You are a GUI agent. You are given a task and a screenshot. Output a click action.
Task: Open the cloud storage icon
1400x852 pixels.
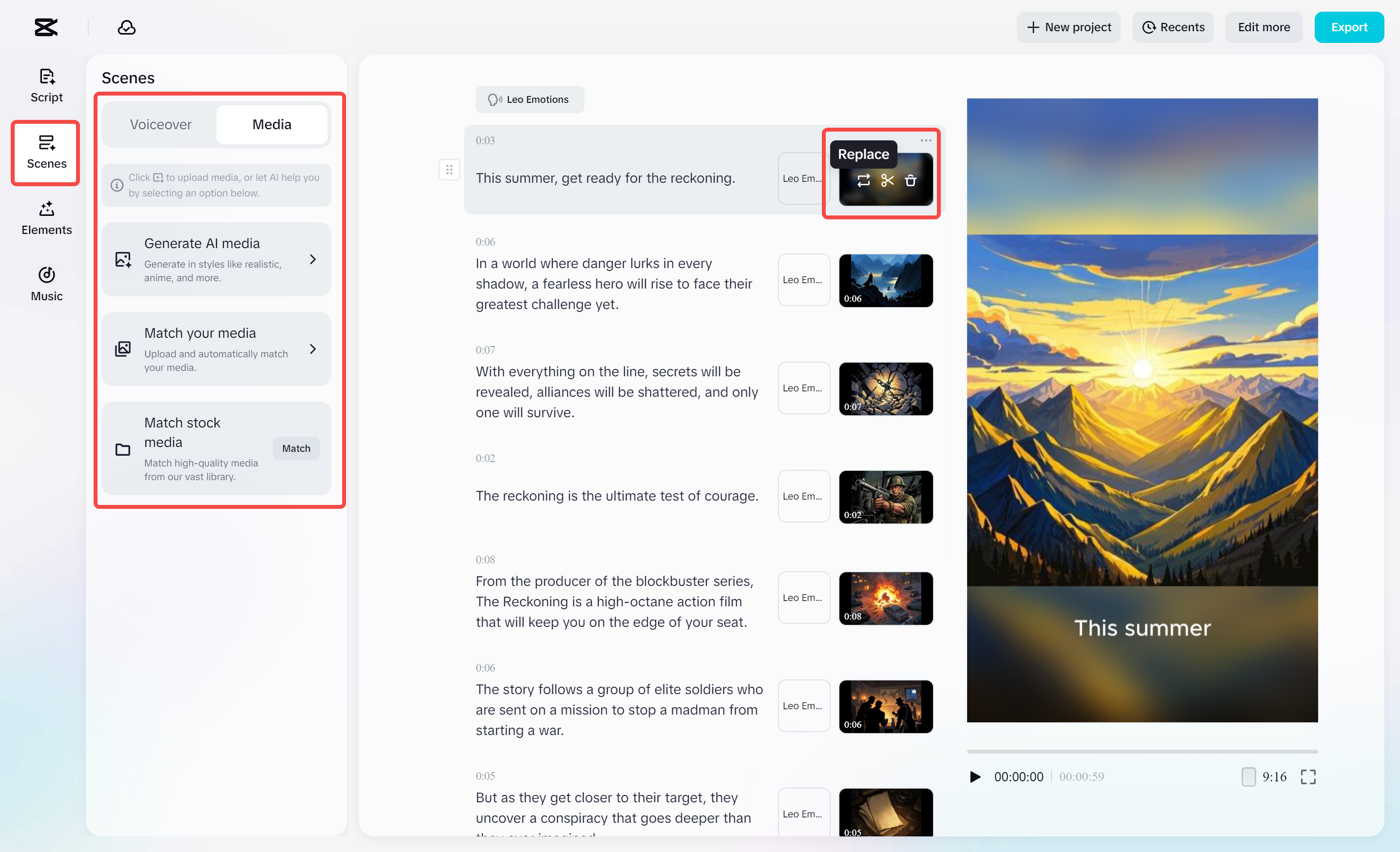(x=126, y=27)
